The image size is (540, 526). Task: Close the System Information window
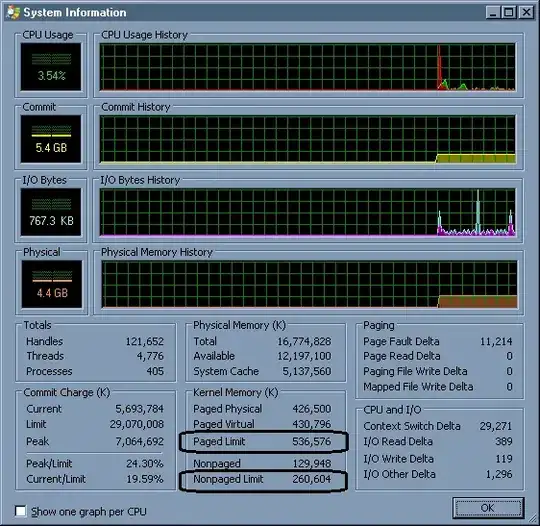click(x=527, y=13)
